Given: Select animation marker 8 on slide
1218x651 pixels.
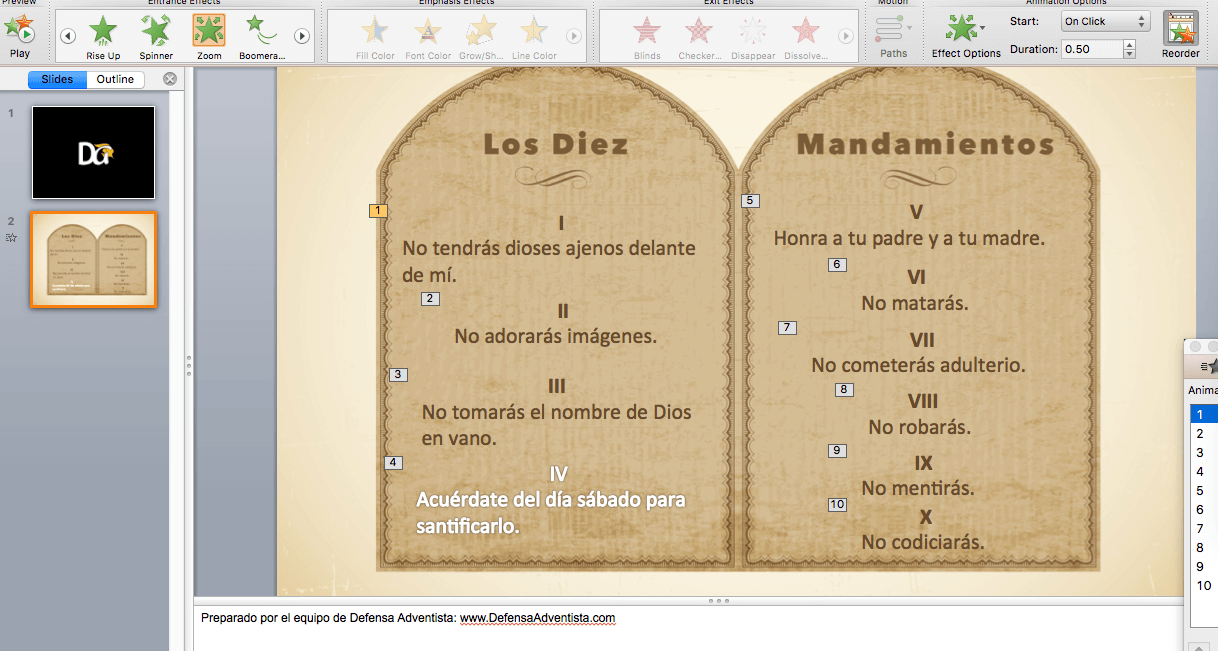Looking at the screenshot, I should coord(845,389).
